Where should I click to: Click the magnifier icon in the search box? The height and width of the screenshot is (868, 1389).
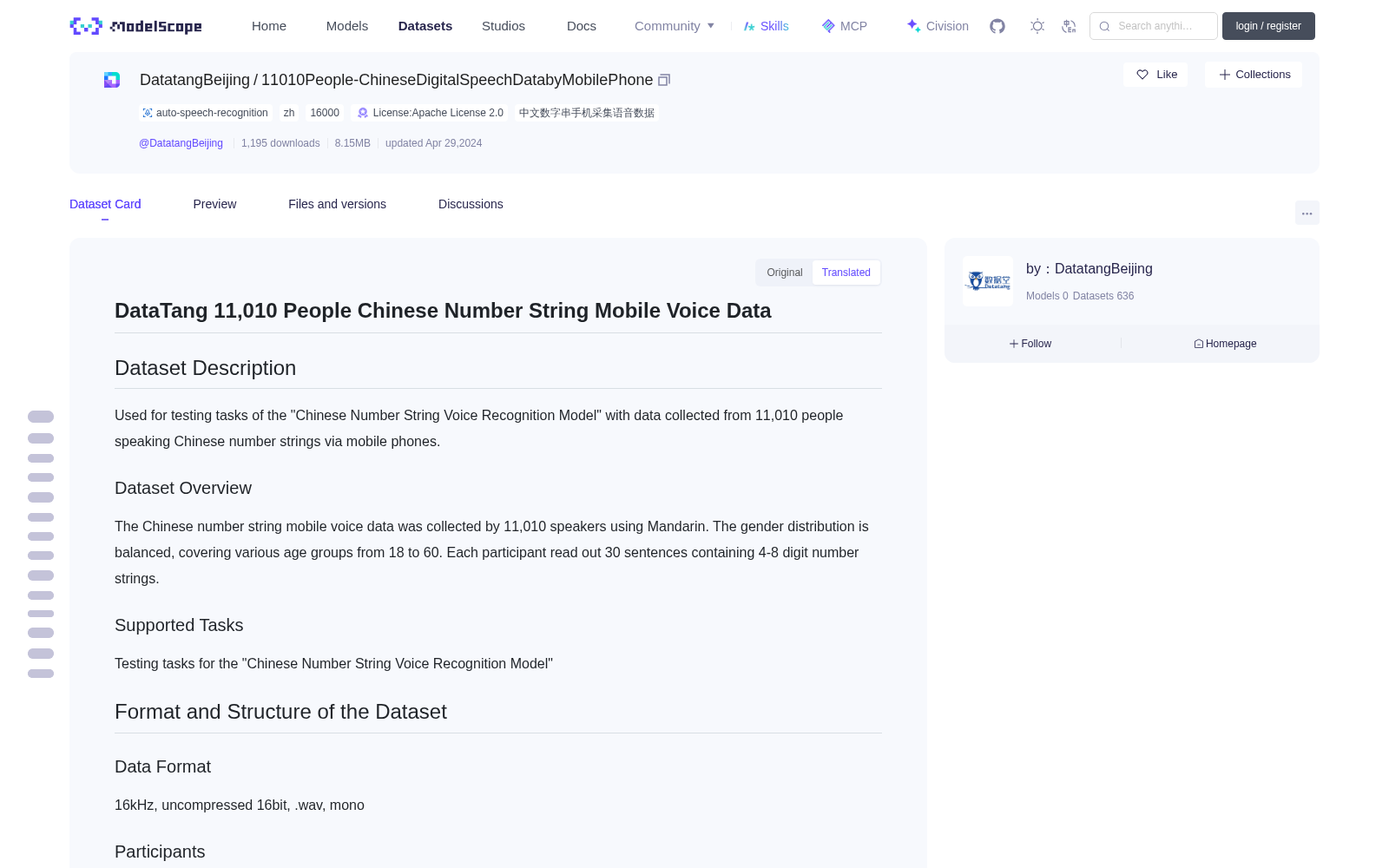pyautogui.click(x=1104, y=26)
